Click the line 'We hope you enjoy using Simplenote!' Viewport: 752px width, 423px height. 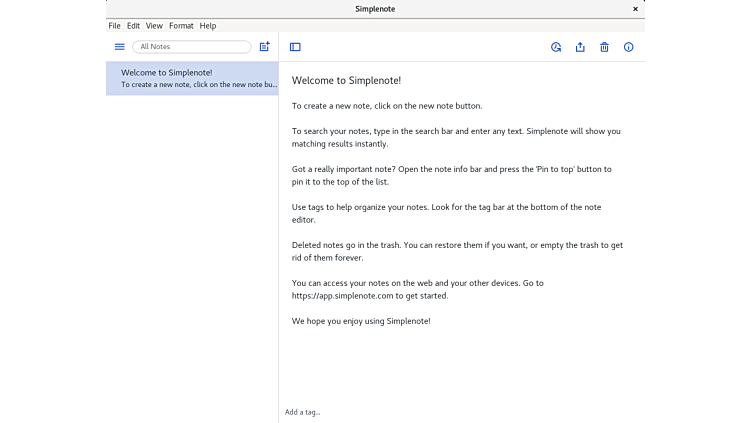[361, 321]
